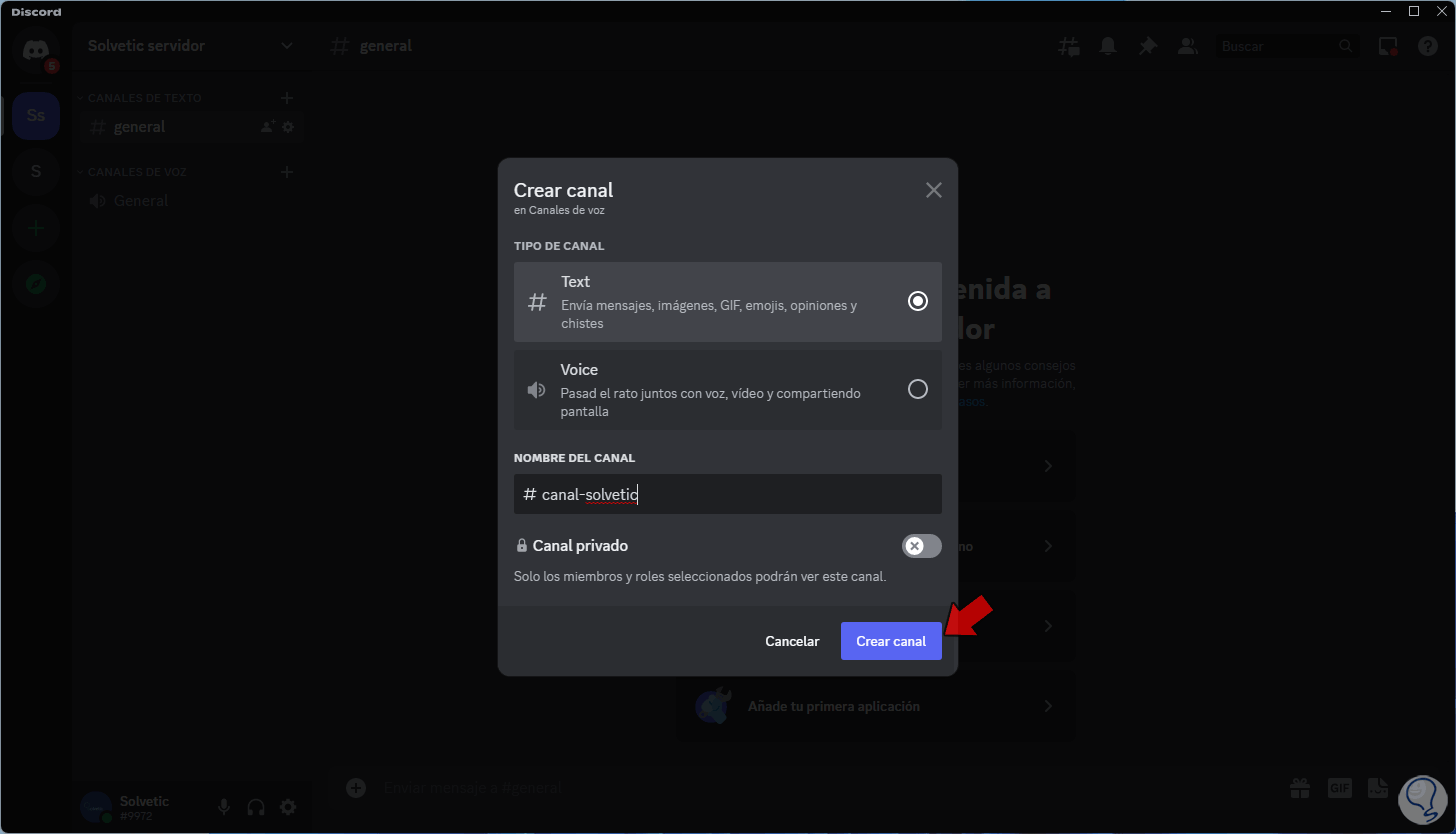The width and height of the screenshot is (1456, 834).
Task: Mute the microphone in user panel
Action: pos(224,807)
